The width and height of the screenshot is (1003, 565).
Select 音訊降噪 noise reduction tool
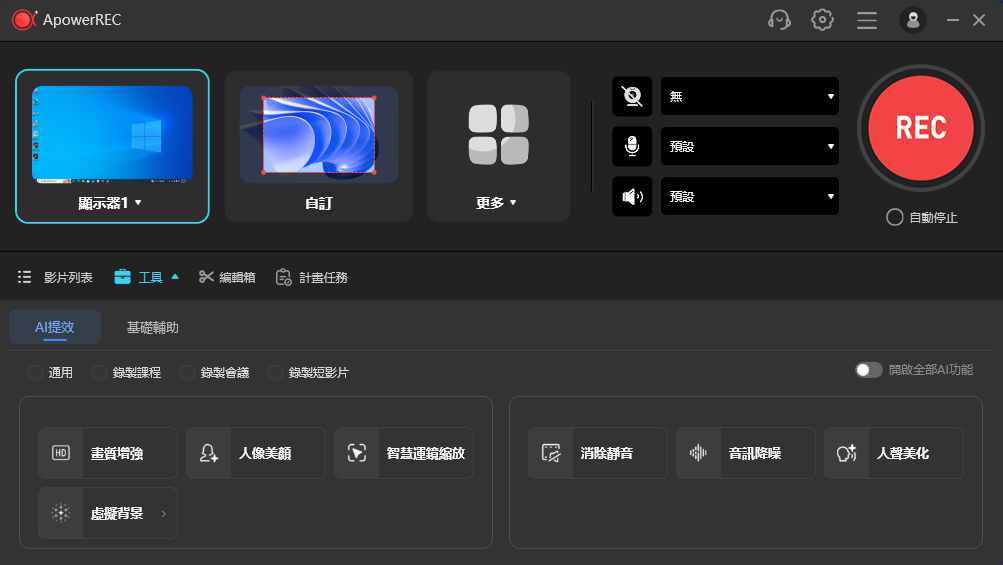(745, 453)
